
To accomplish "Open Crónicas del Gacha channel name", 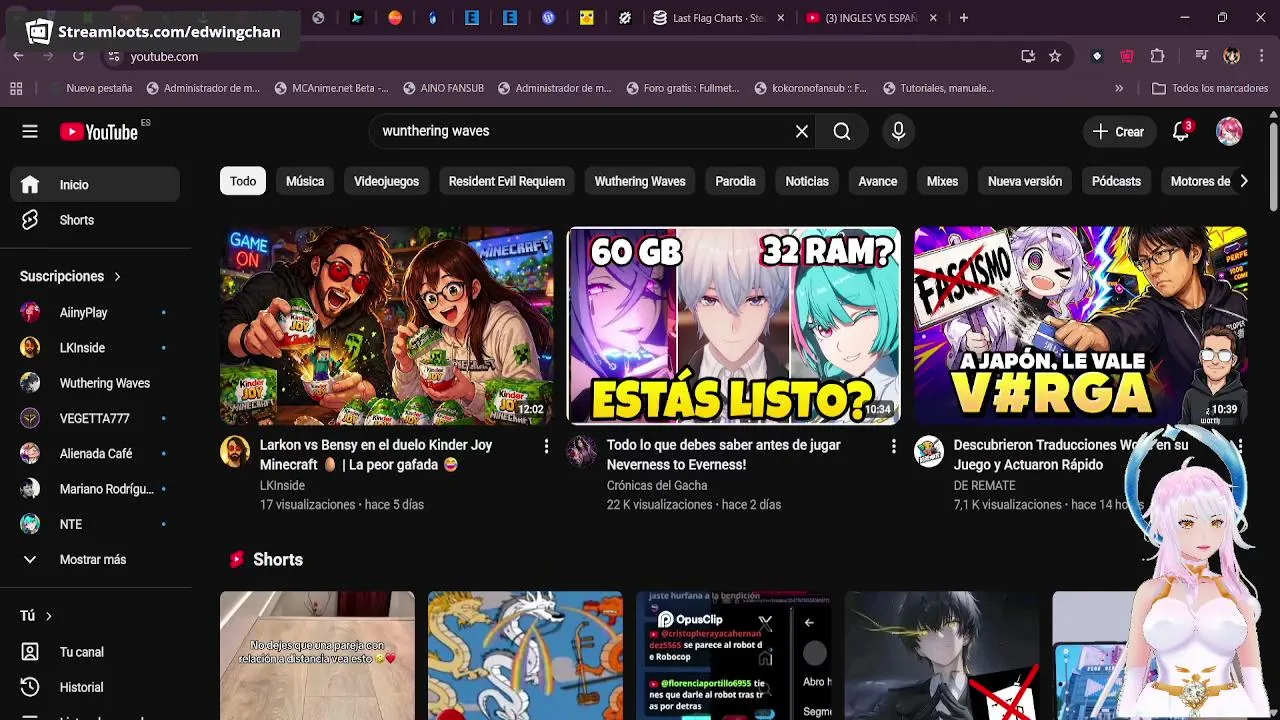I will coord(657,486).
